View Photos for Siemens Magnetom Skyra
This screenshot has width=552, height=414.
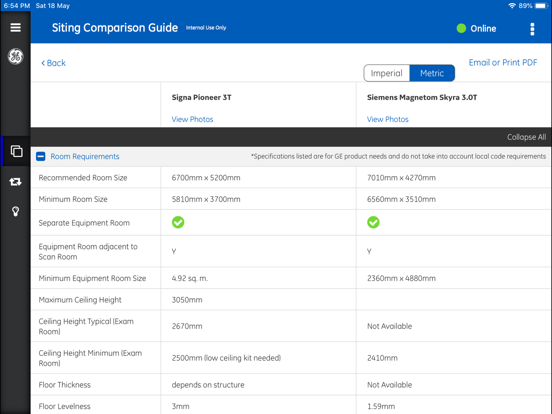pos(388,119)
